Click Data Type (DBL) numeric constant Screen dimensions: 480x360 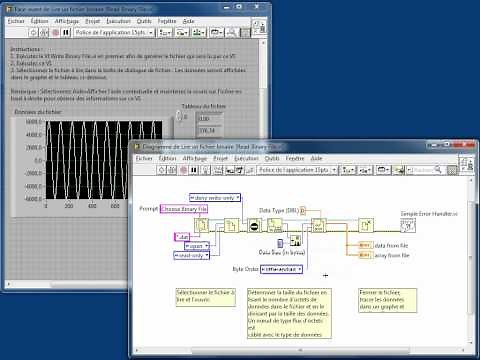click(303, 211)
